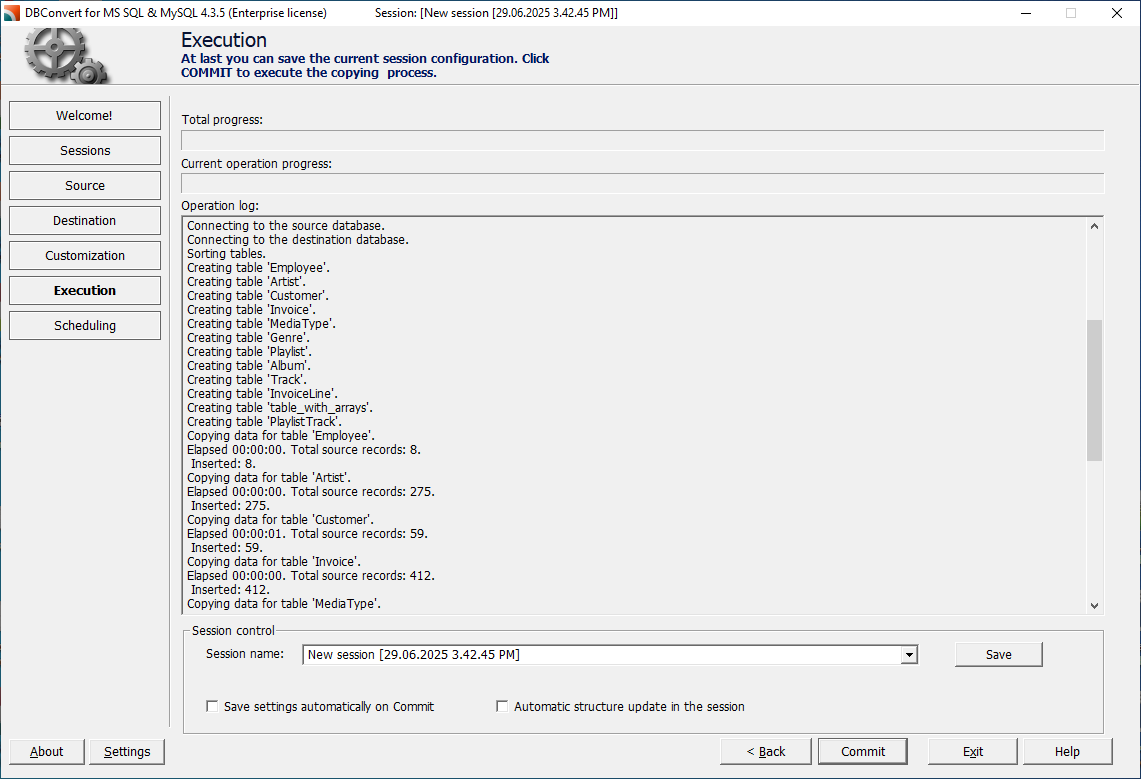Image resolution: width=1141 pixels, height=779 pixels.
Task: Open the Session name dropdown list
Action: pos(908,654)
